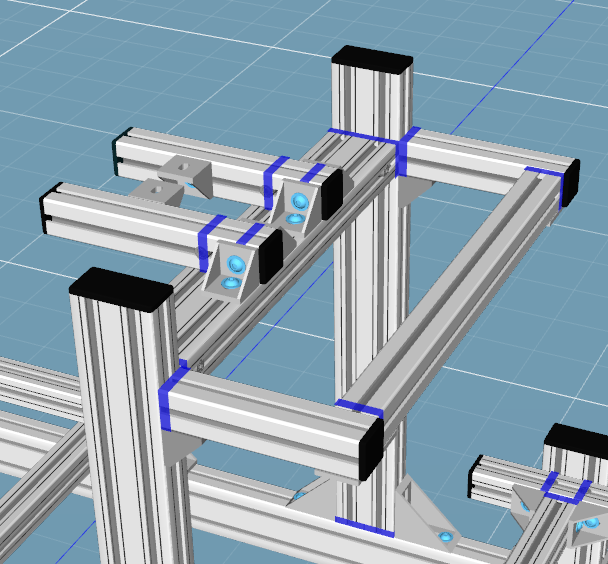608x564 pixels.
Task: Click the black end cap of the front horizontal beam
Action: tap(368, 446)
